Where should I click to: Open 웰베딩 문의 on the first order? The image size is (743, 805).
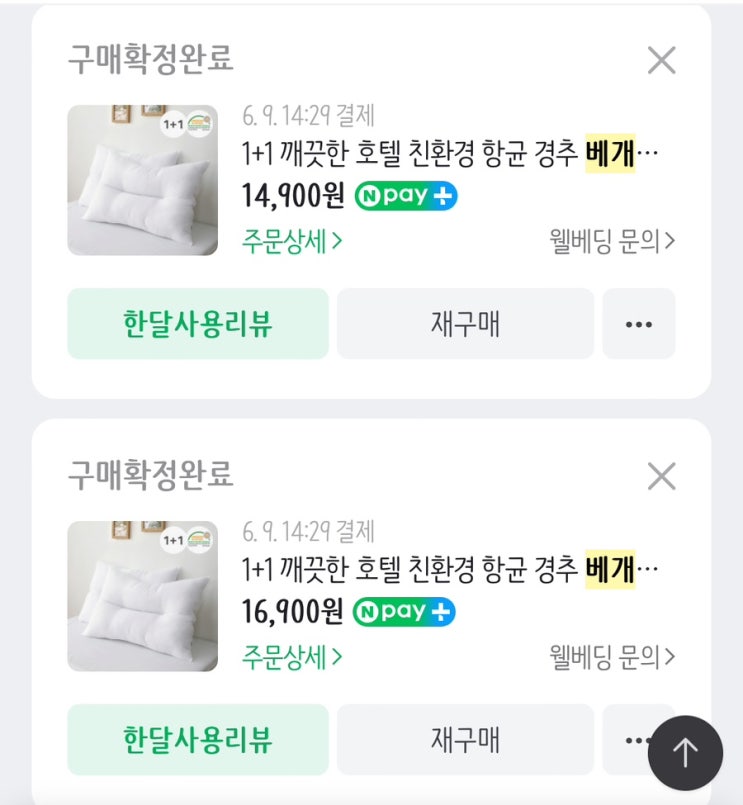pyautogui.click(x=612, y=241)
